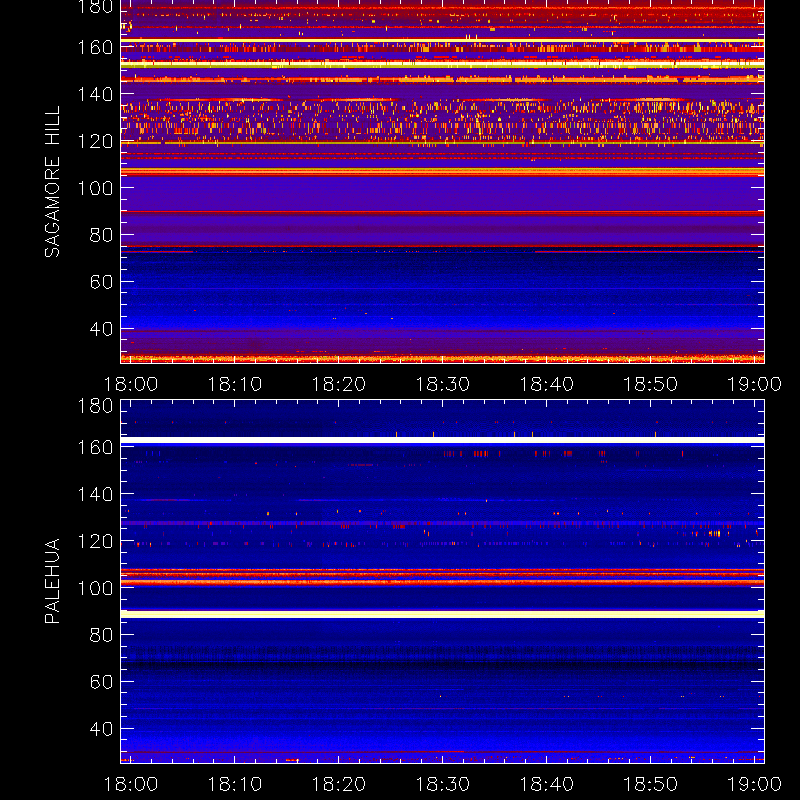This screenshot has height=800, width=800.
Task: Select the 160 tick label of Sagamore Hill
Action: 95,47
